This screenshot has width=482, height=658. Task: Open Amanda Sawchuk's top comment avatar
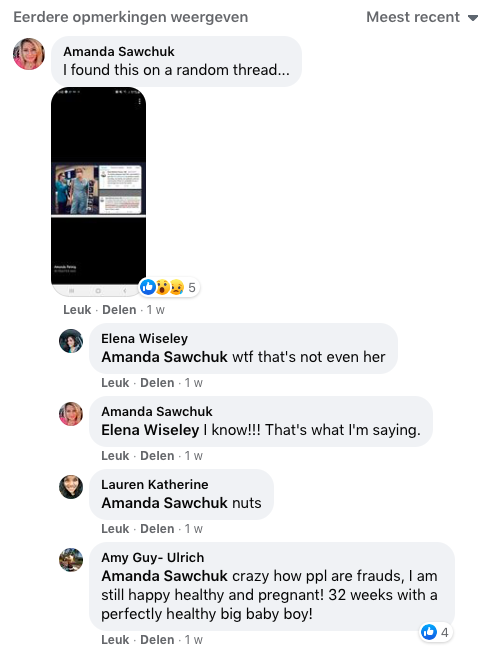29,54
